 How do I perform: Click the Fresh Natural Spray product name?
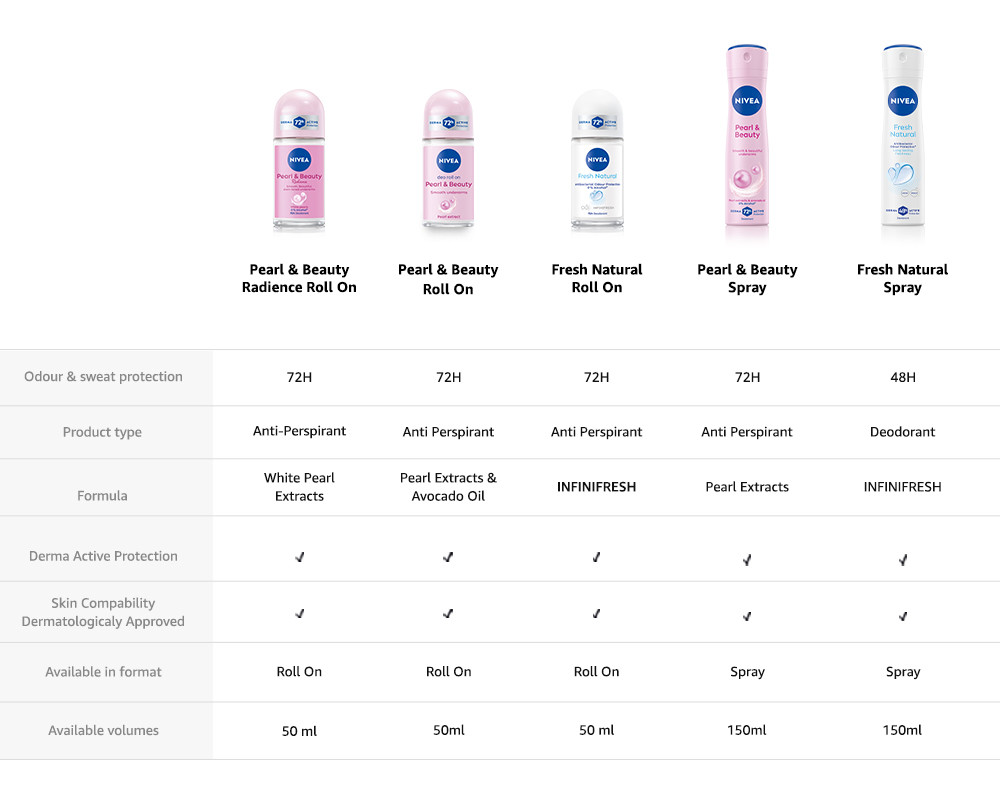click(902, 278)
